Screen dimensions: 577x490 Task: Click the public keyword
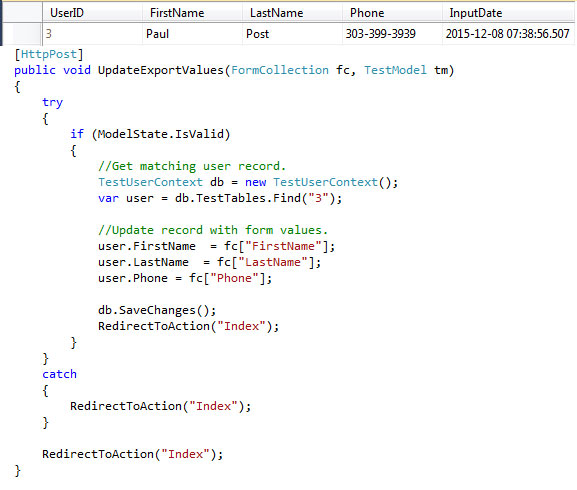(35, 70)
